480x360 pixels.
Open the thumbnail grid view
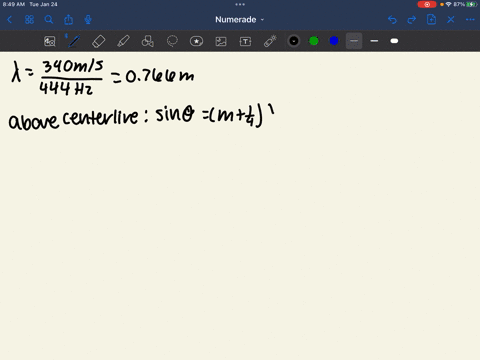tap(29, 20)
